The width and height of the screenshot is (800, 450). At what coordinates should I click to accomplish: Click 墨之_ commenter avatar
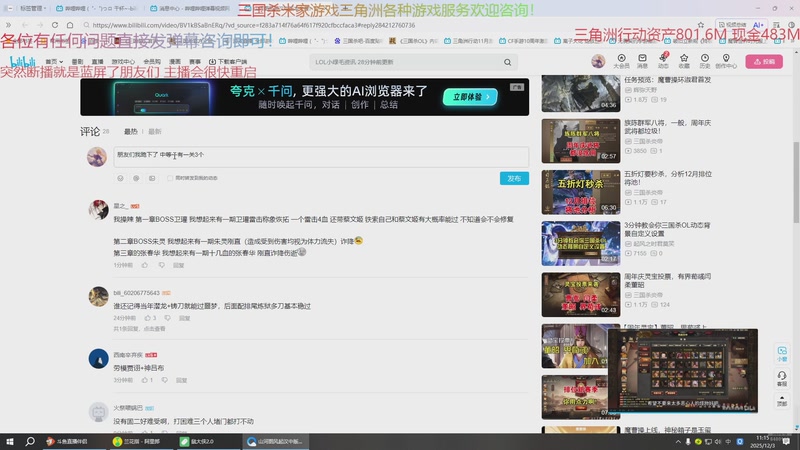coord(98,209)
